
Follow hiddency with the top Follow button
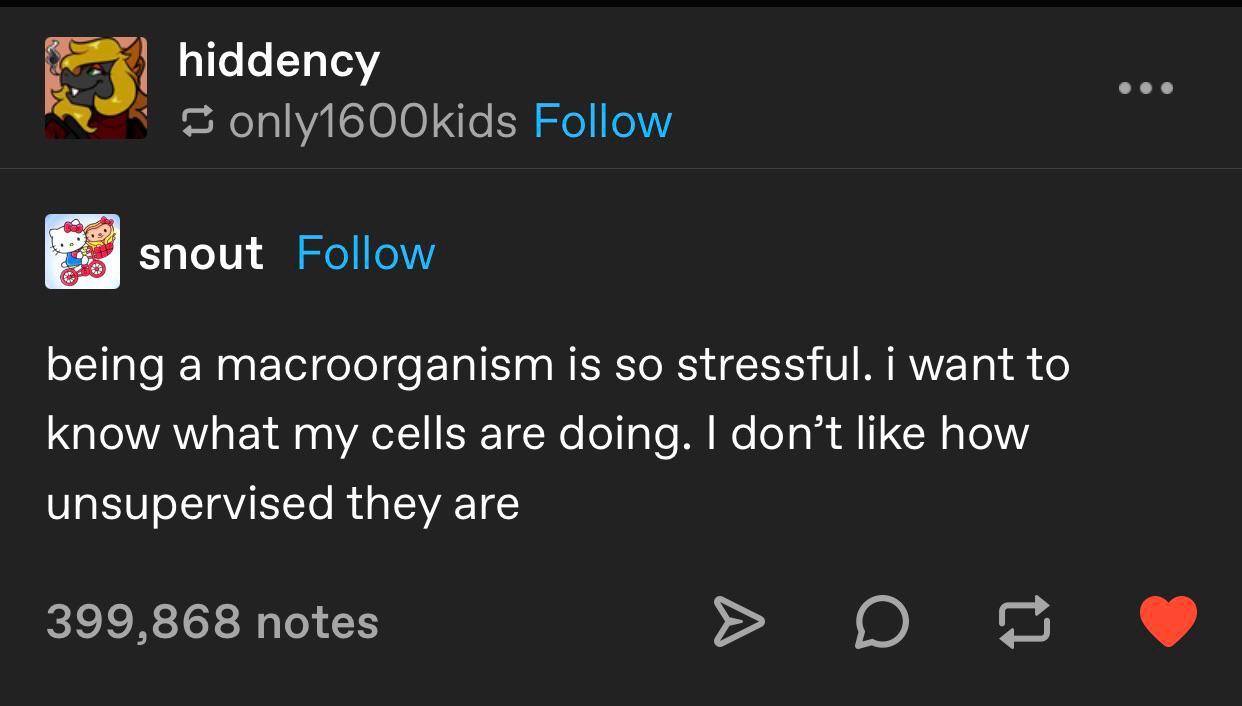coord(602,121)
